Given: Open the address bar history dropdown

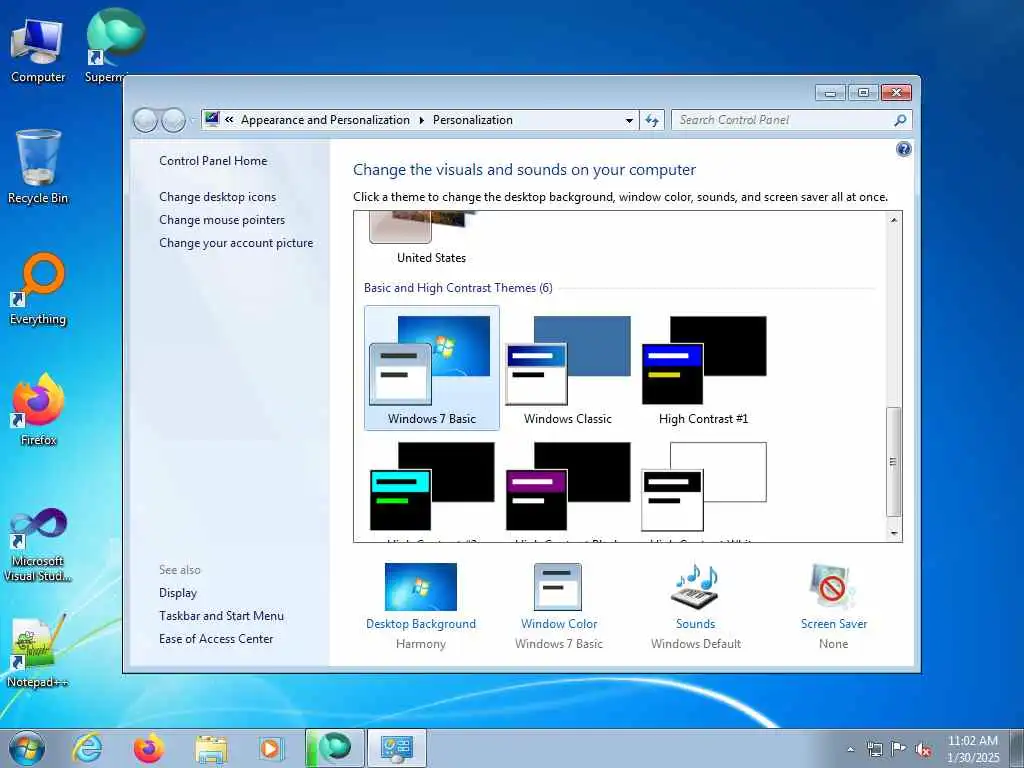Looking at the screenshot, I should coord(629,120).
